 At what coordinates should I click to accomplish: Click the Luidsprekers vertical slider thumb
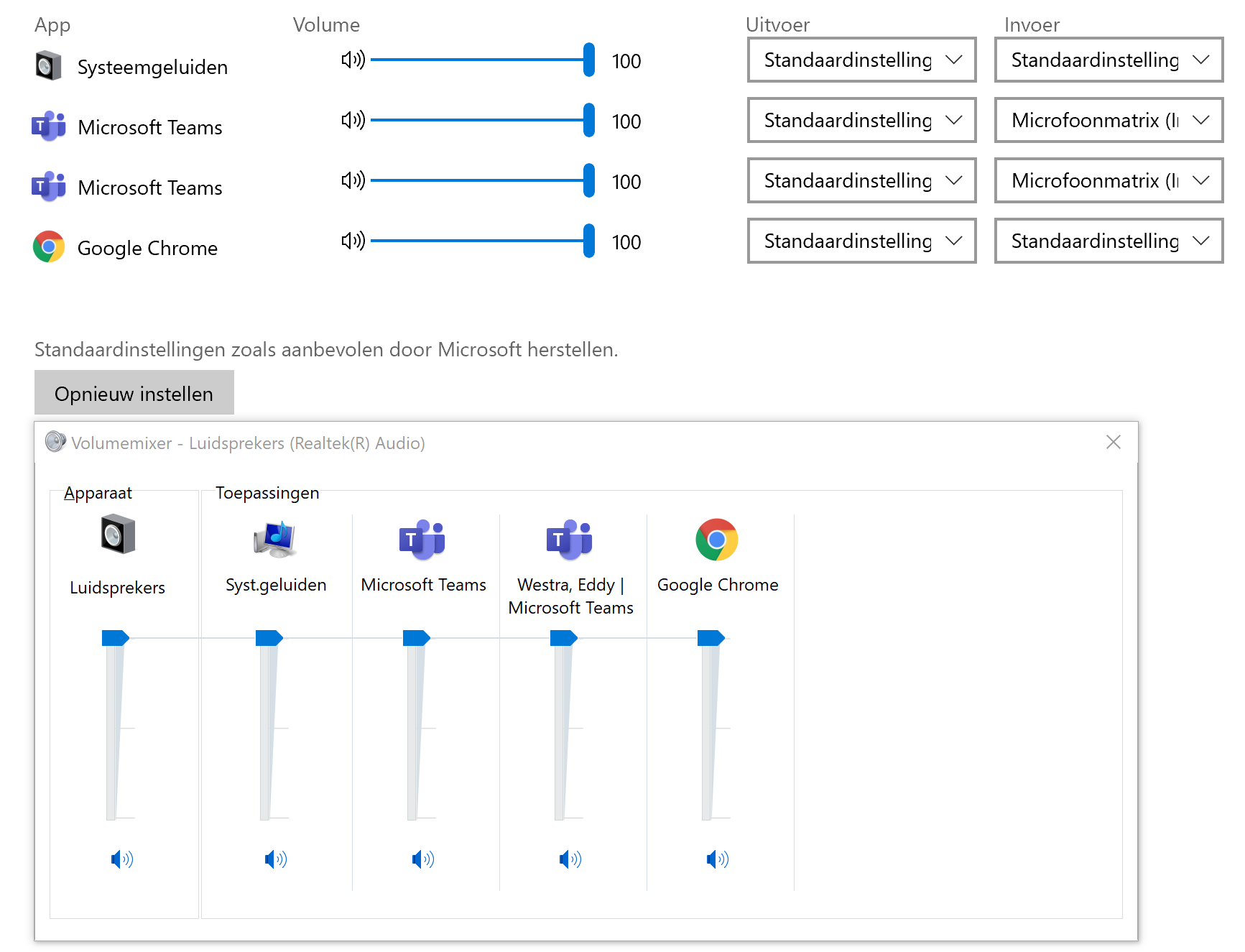(116, 637)
